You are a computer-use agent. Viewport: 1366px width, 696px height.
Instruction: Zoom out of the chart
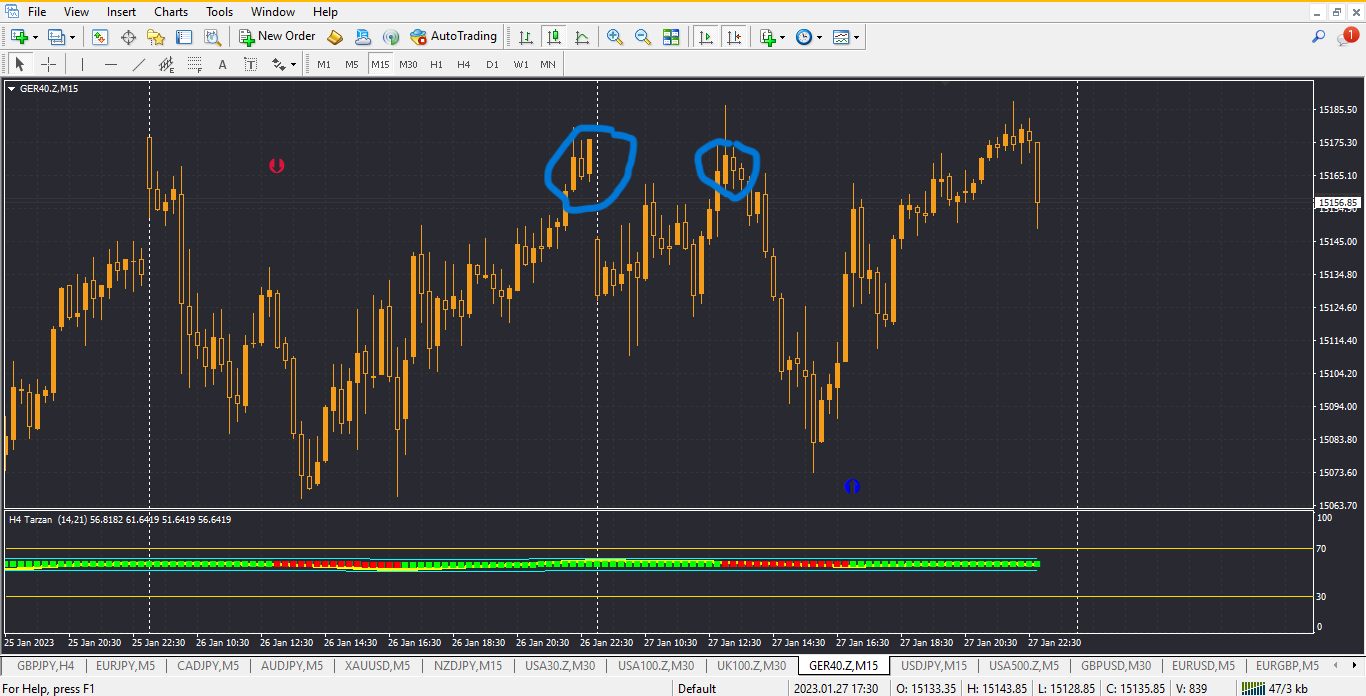point(643,37)
